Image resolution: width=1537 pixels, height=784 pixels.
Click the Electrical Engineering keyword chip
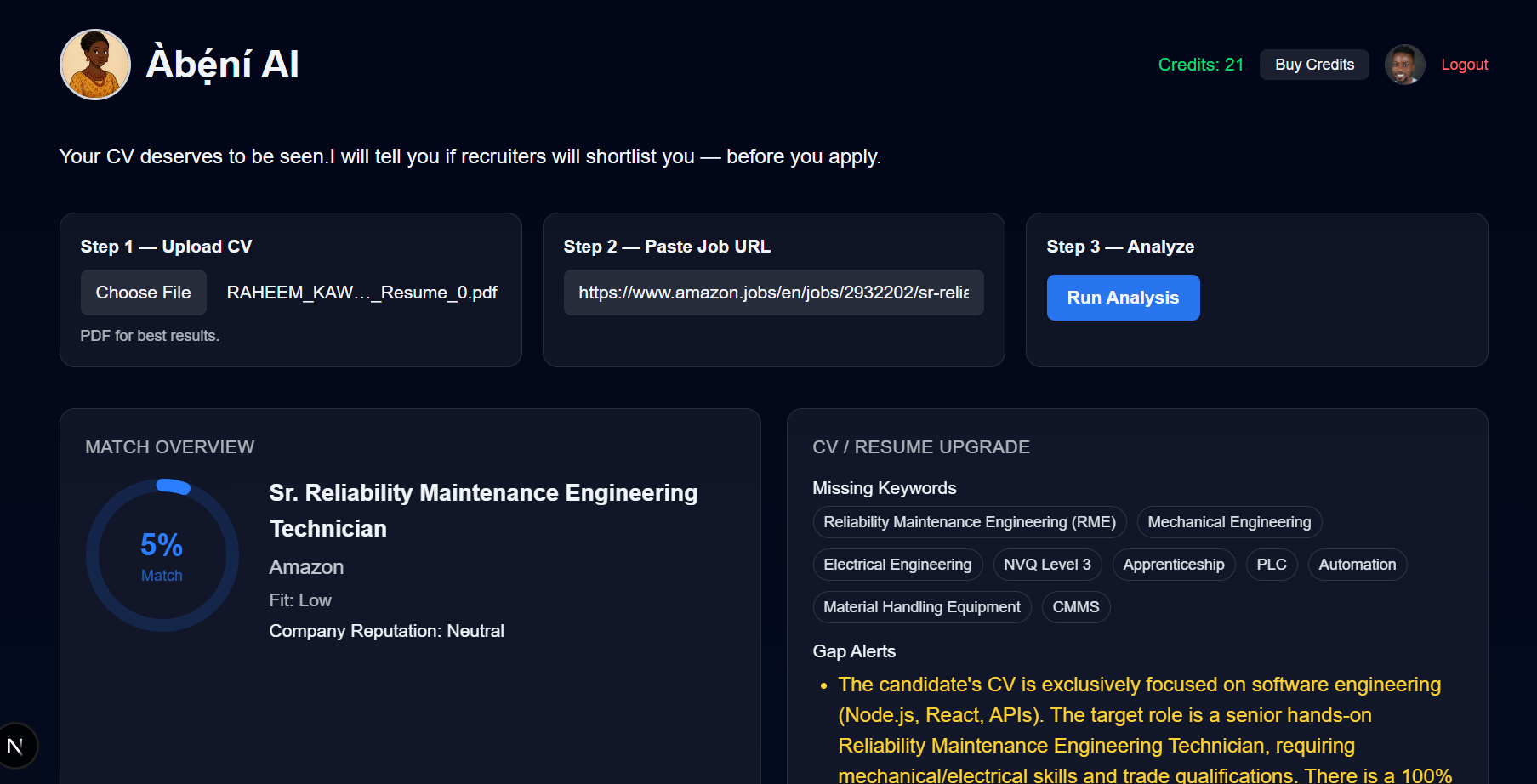pos(897,565)
